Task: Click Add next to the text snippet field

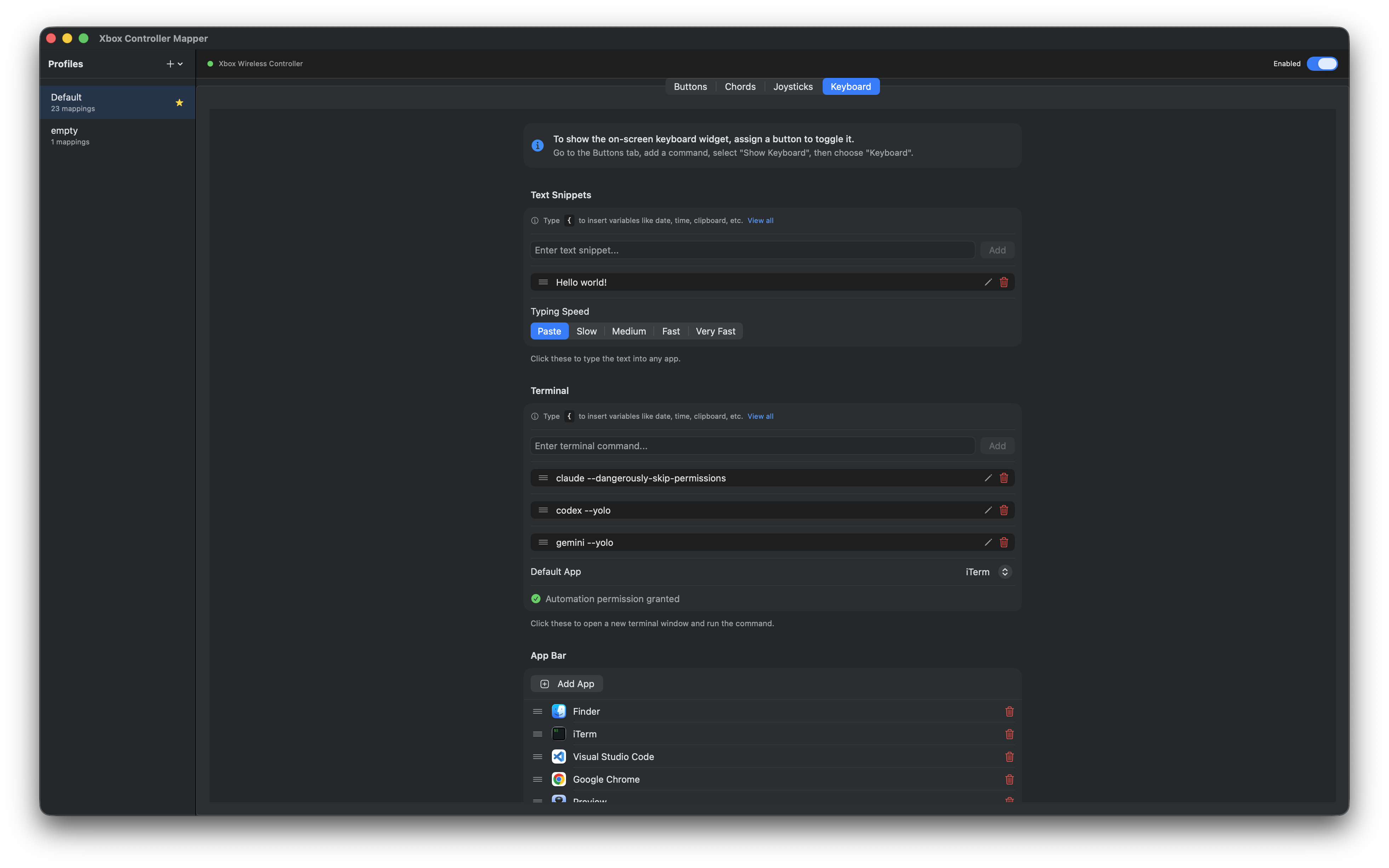Action: pos(996,250)
